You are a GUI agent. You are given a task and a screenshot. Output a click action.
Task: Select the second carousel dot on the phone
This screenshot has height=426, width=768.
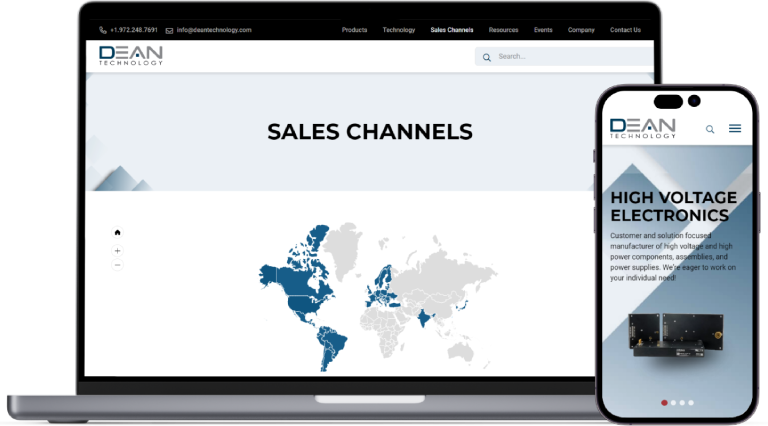point(673,402)
